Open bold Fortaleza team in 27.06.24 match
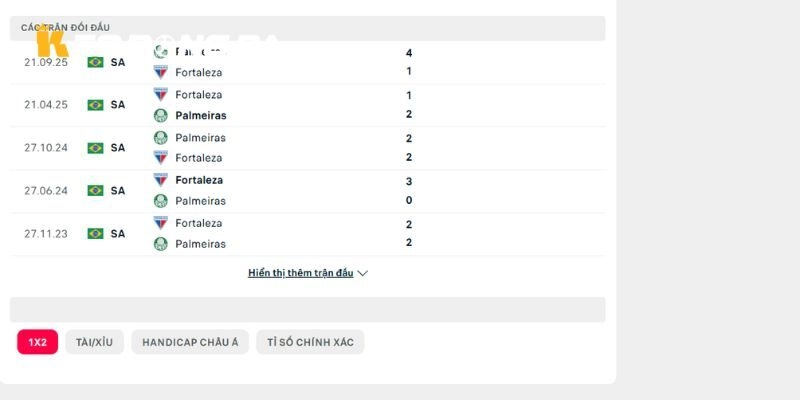Screen dimensions: 800x400 [x=199, y=180]
